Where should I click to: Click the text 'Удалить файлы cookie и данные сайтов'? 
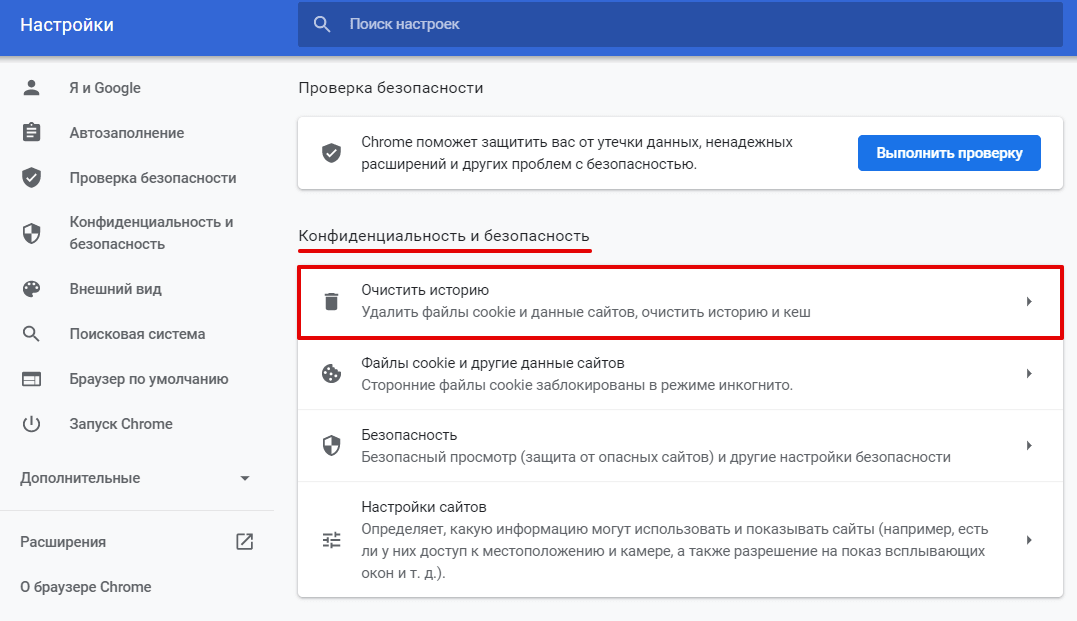(x=500, y=312)
